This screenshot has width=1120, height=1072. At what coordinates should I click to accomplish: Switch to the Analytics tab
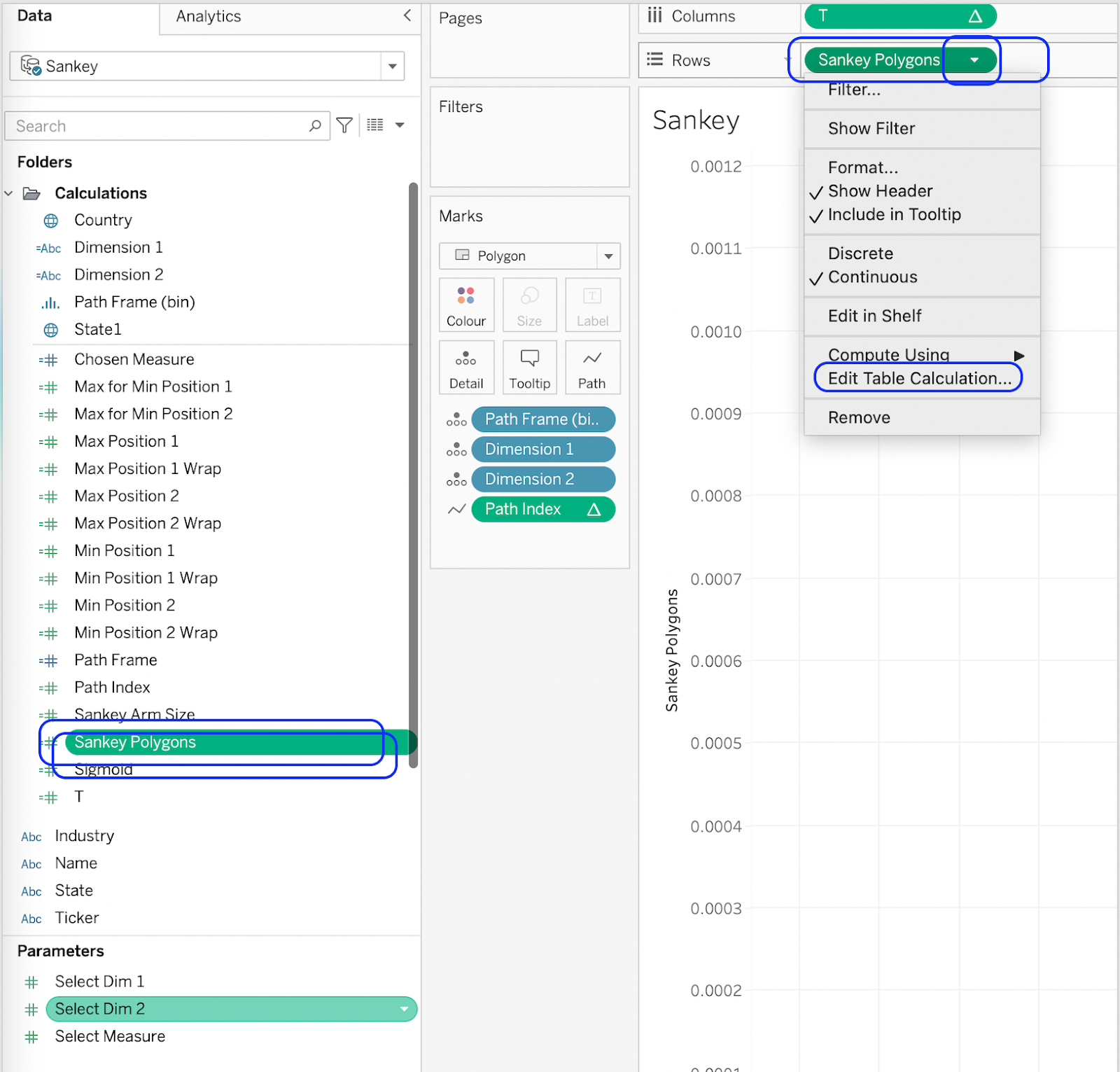coord(209,16)
